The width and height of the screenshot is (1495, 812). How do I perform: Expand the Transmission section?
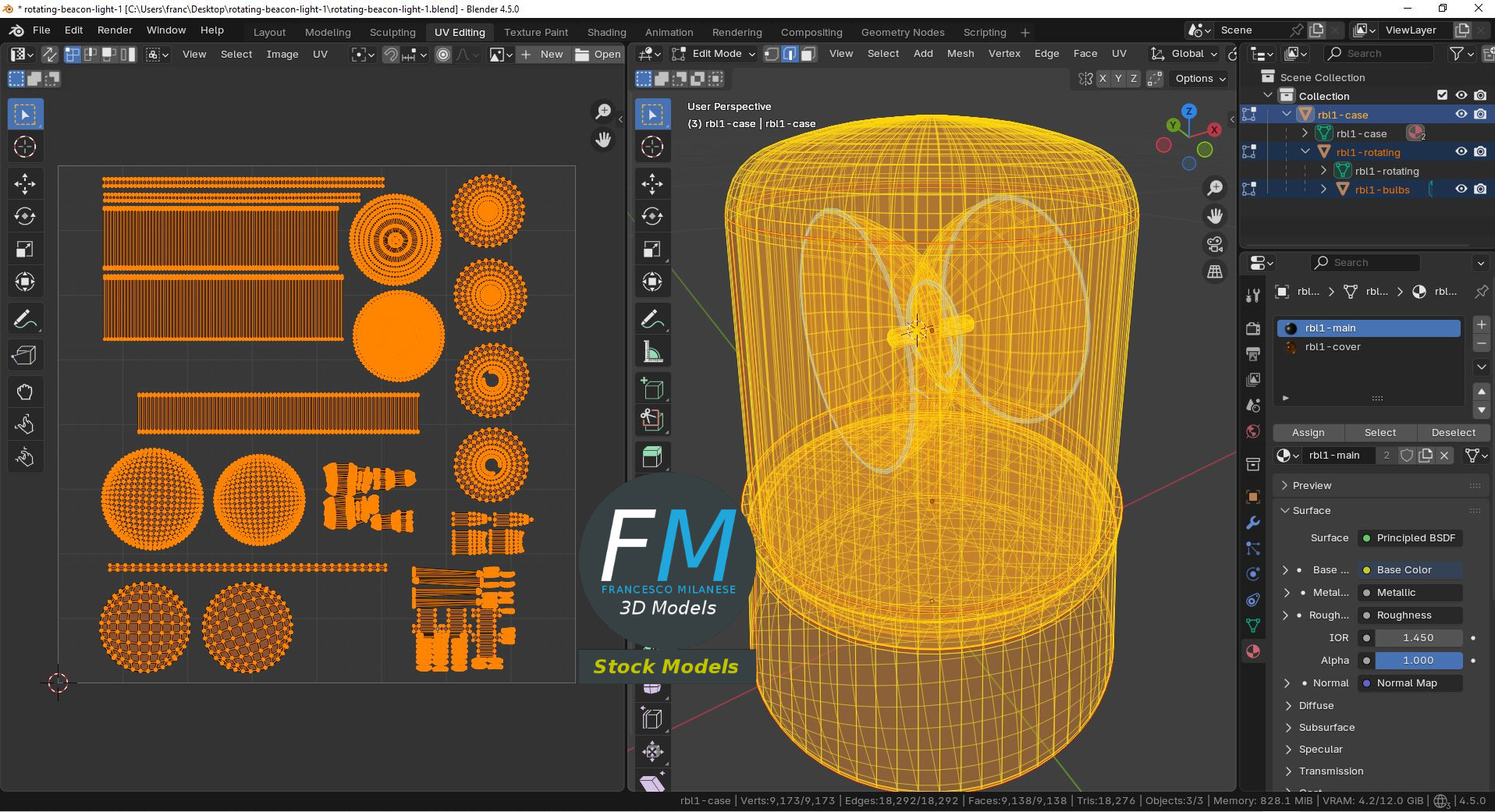(1331, 771)
